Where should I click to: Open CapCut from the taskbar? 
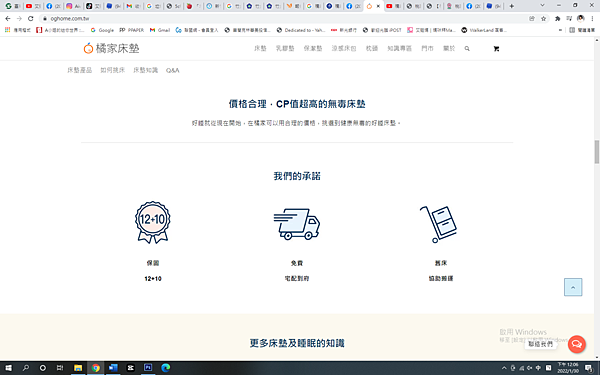pyautogui.click(x=130, y=368)
